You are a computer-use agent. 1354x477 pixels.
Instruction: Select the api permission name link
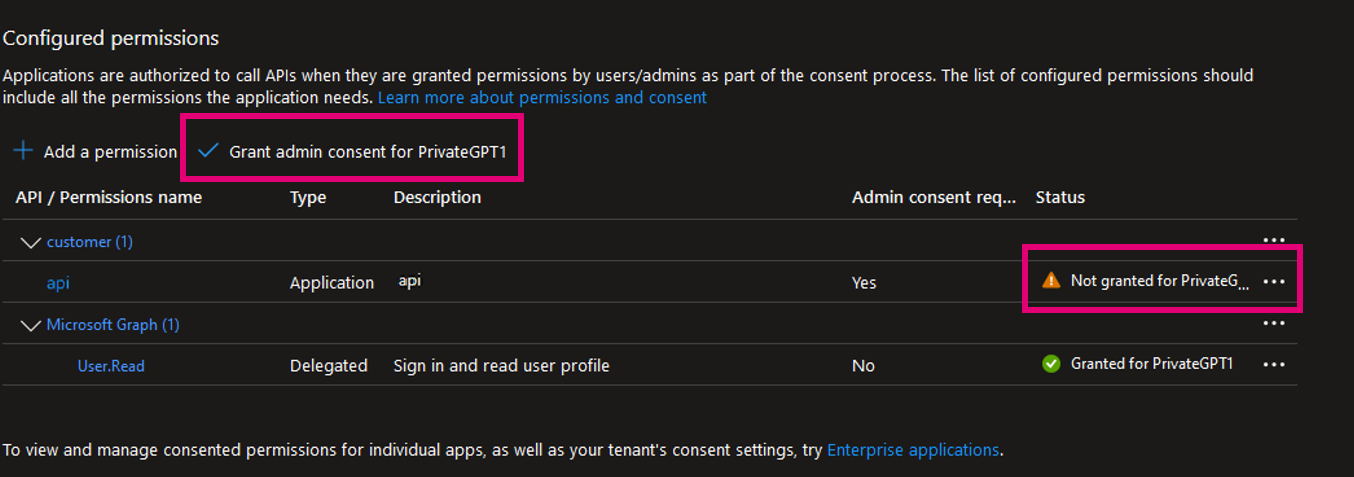click(58, 283)
